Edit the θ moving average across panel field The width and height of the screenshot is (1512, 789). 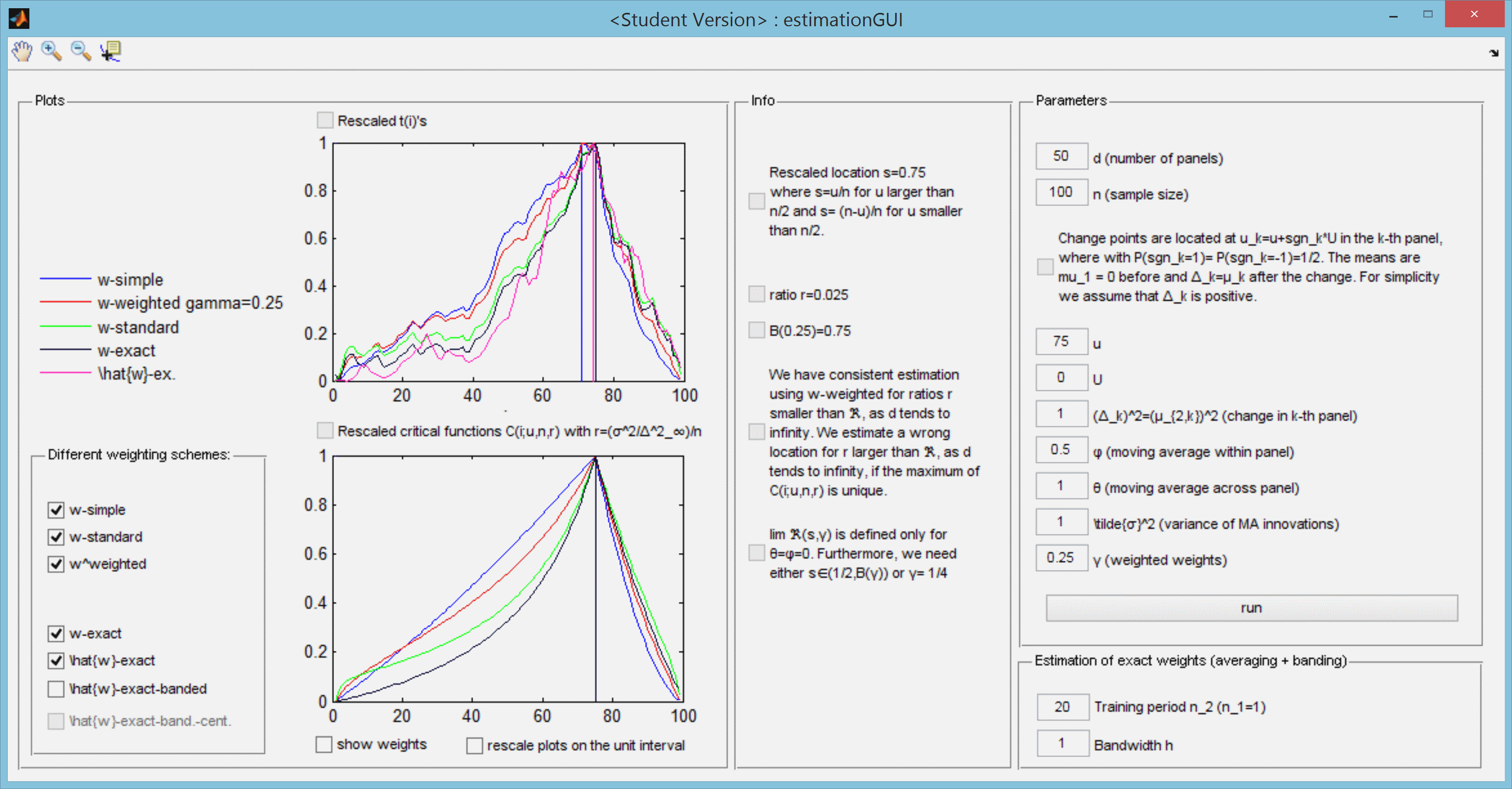coord(1061,486)
